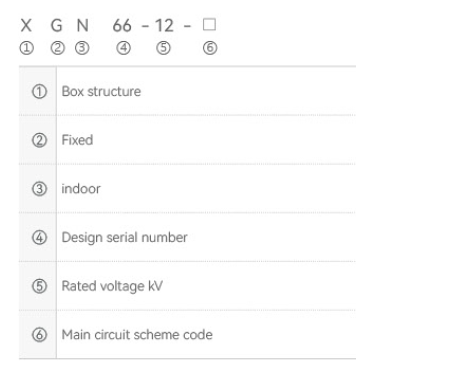Click Rated voltage kV text
This screenshot has height=370, width=462.
(112, 286)
